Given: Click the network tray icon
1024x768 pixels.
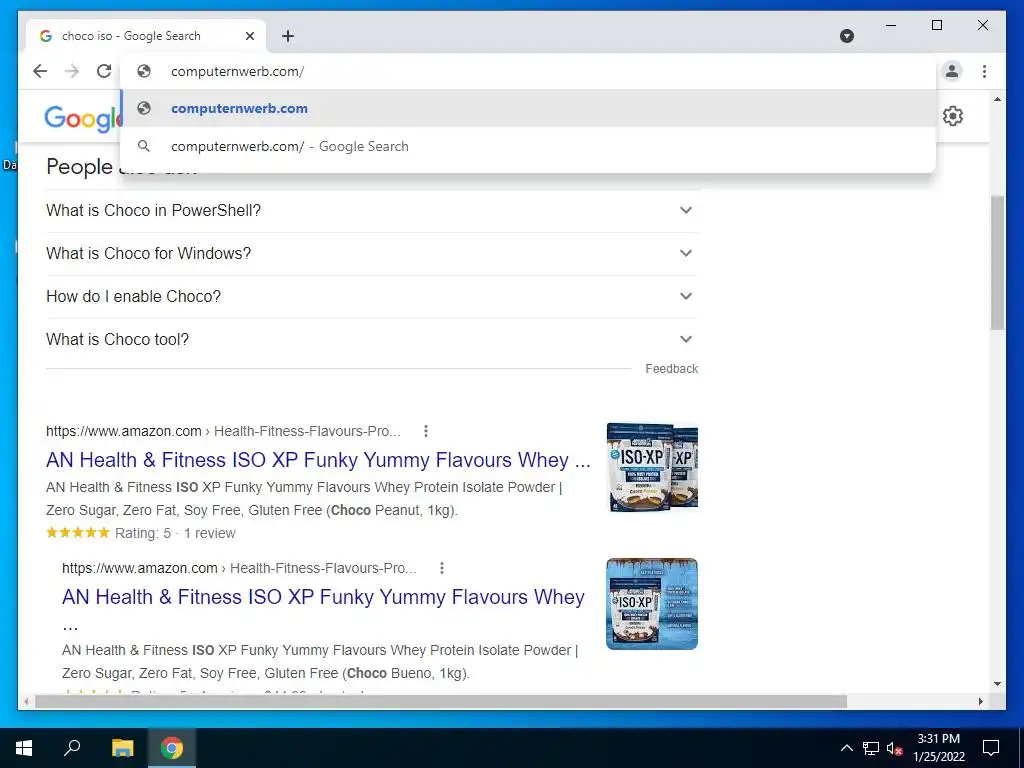Looking at the screenshot, I should (x=871, y=748).
